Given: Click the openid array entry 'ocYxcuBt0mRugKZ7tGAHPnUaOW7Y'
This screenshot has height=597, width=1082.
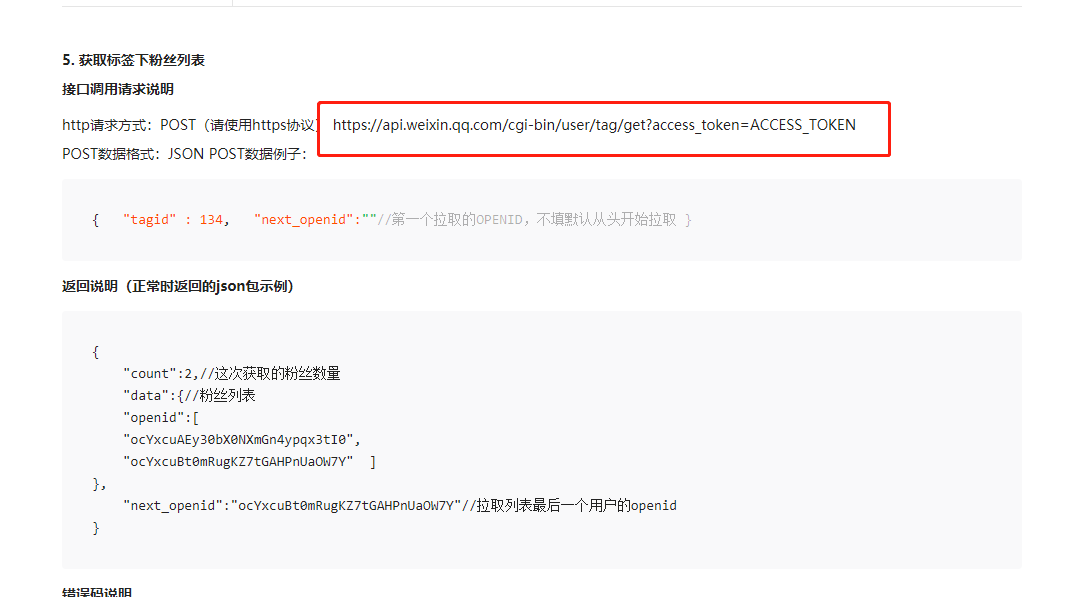Looking at the screenshot, I should 238,462.
